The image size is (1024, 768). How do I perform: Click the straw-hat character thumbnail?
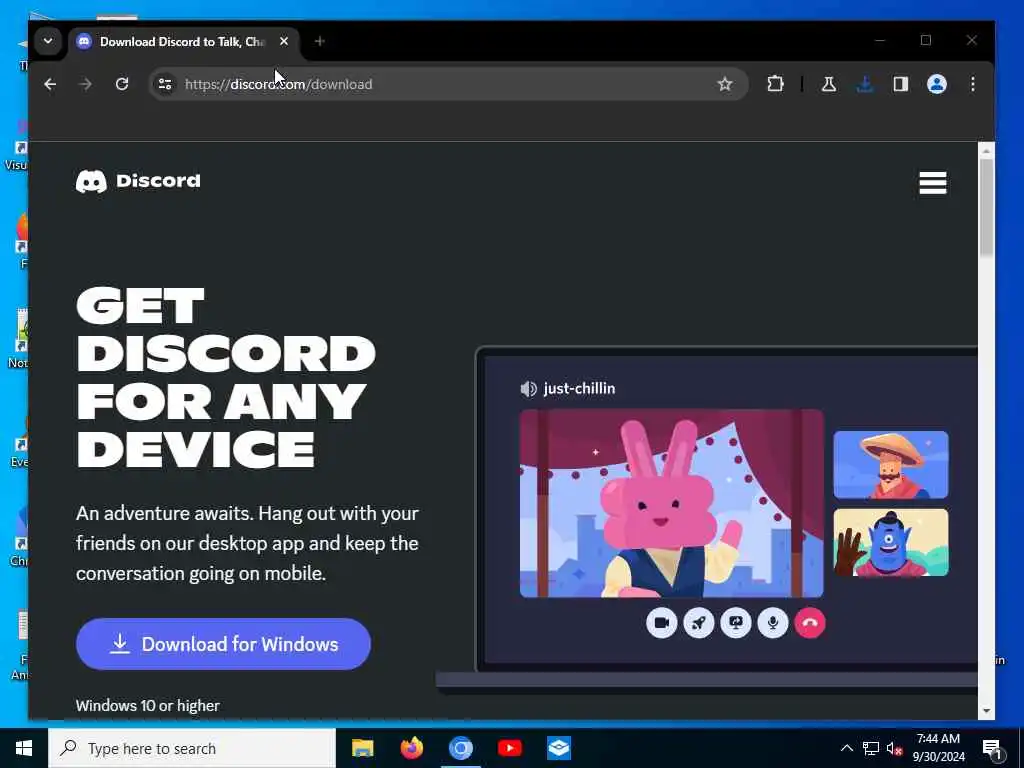[891, 465]
